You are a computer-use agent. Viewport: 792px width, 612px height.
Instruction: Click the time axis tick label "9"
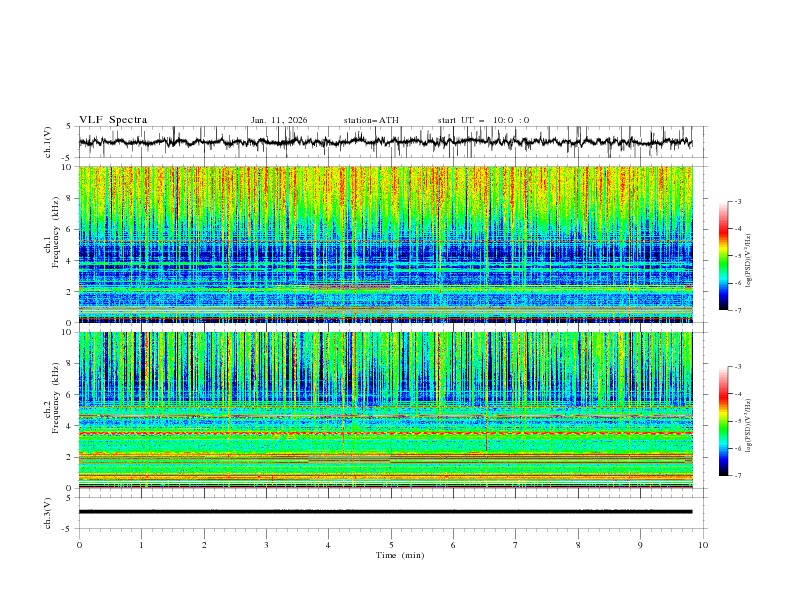pyautogui.click(x=640, y=545)
